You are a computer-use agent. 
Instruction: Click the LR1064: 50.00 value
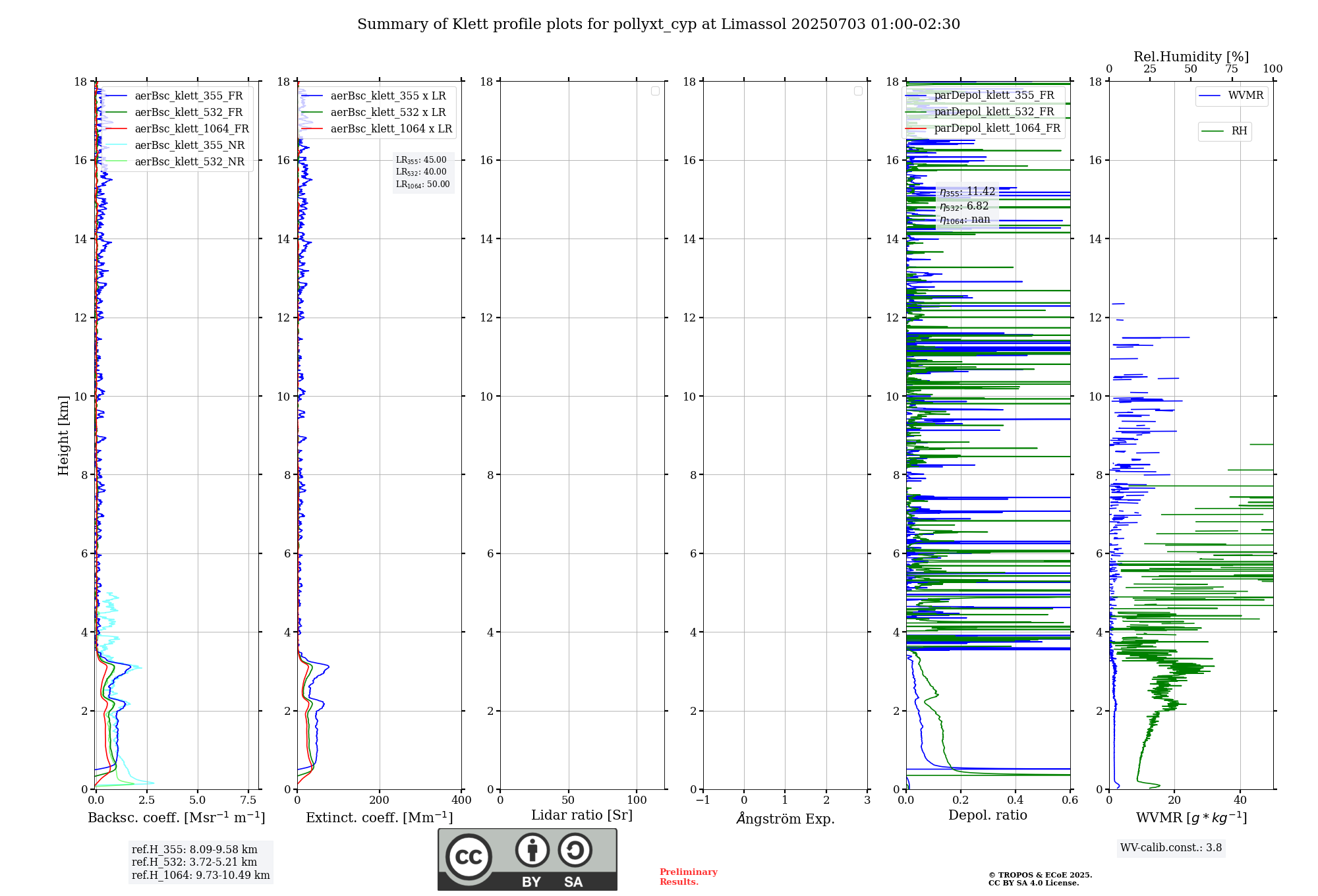coord(423,184)
